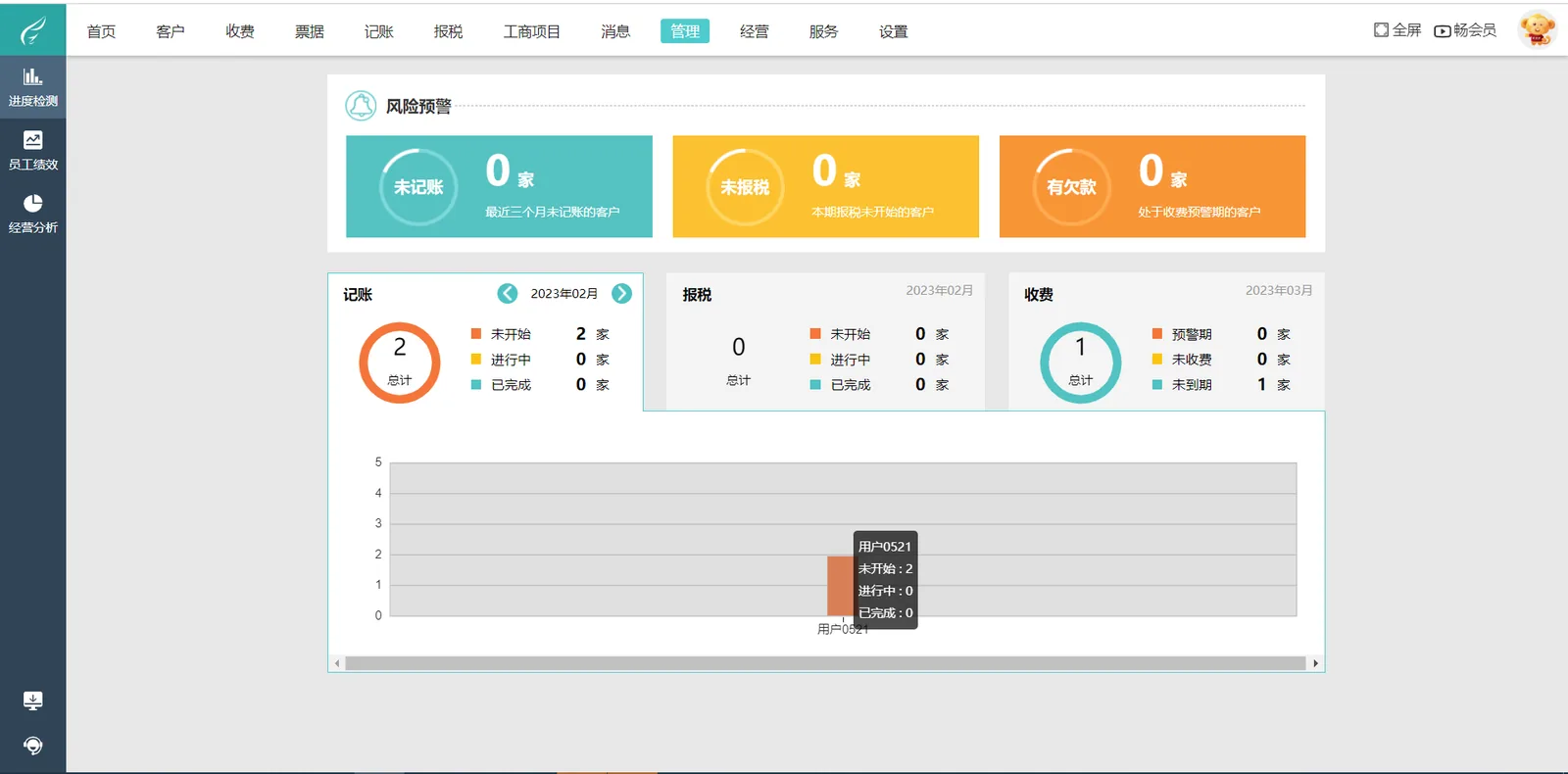Click the chart horizontal scrollbar
1568x774 pixels.
826,663
